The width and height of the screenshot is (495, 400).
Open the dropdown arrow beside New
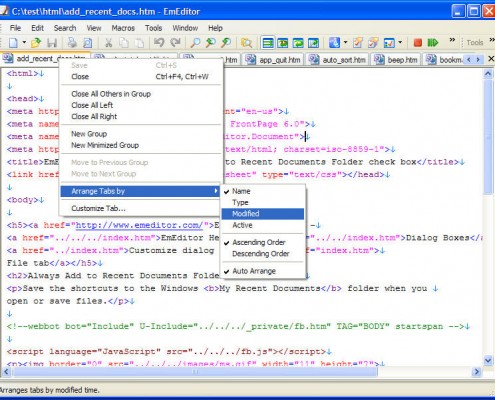pyautogui.click(x=24, y=43)
